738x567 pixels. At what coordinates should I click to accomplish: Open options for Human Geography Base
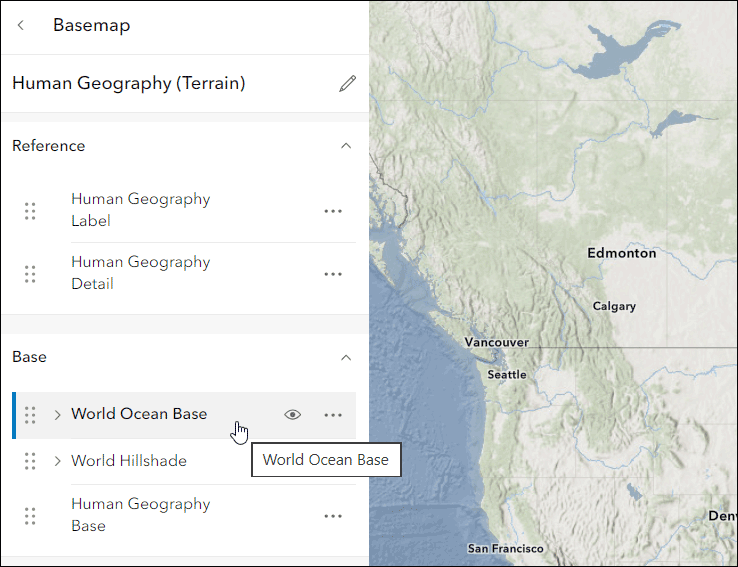(333, 516)
